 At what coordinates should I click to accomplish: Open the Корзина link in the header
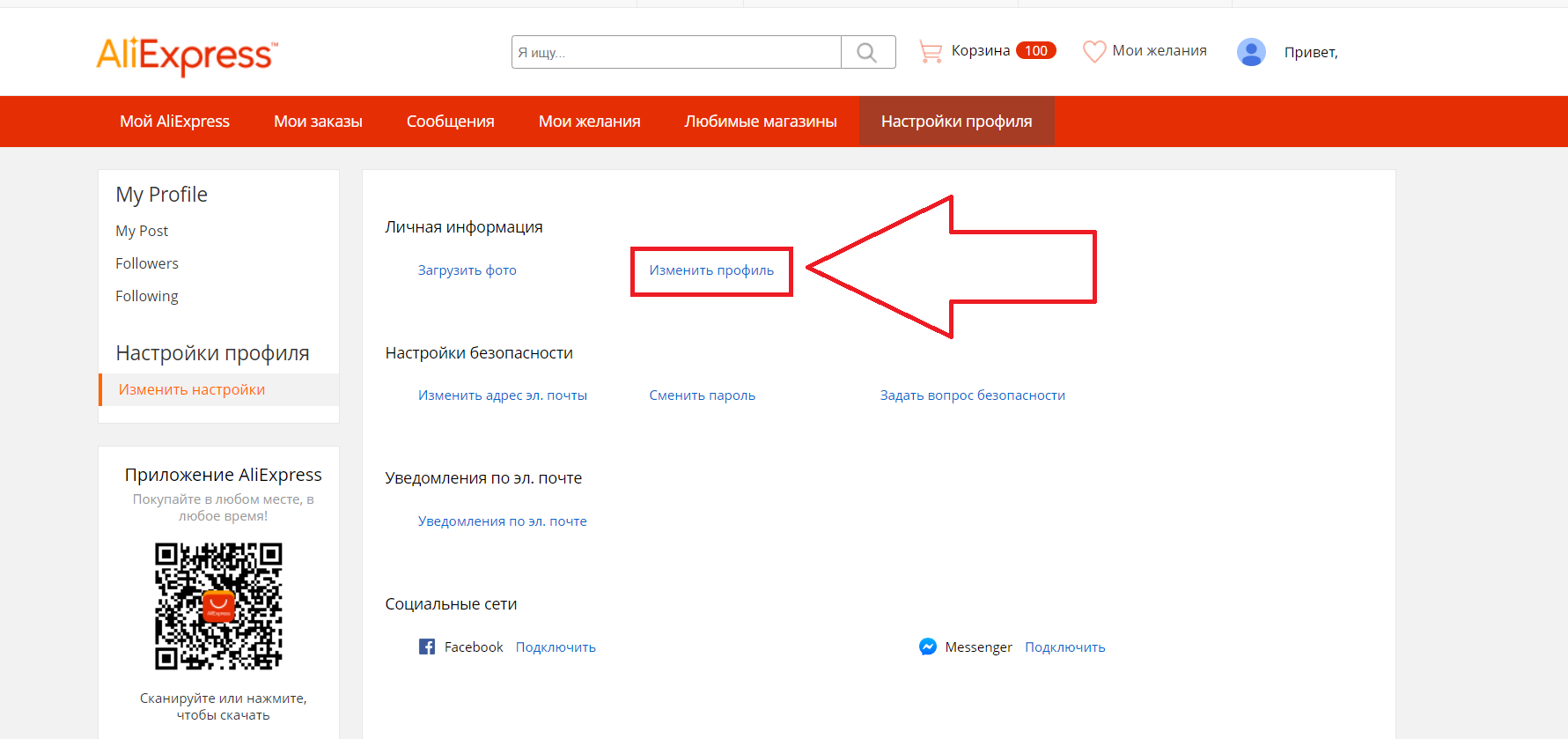click(981, 50)
